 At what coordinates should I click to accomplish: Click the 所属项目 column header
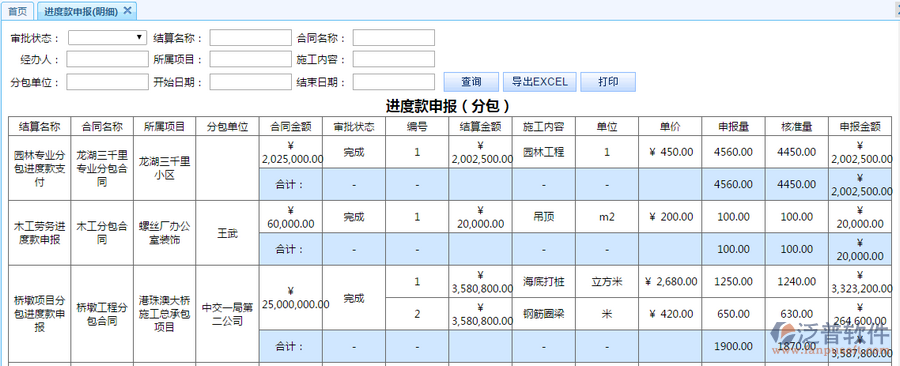click(165, 126)
